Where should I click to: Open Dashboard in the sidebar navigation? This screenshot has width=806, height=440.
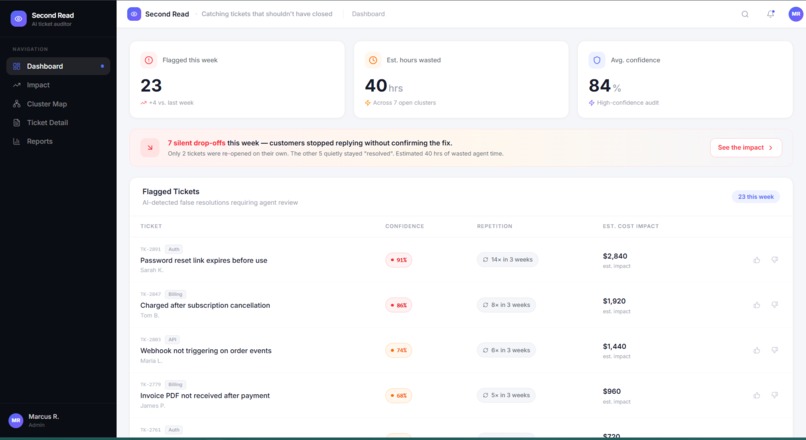[58, 66]
